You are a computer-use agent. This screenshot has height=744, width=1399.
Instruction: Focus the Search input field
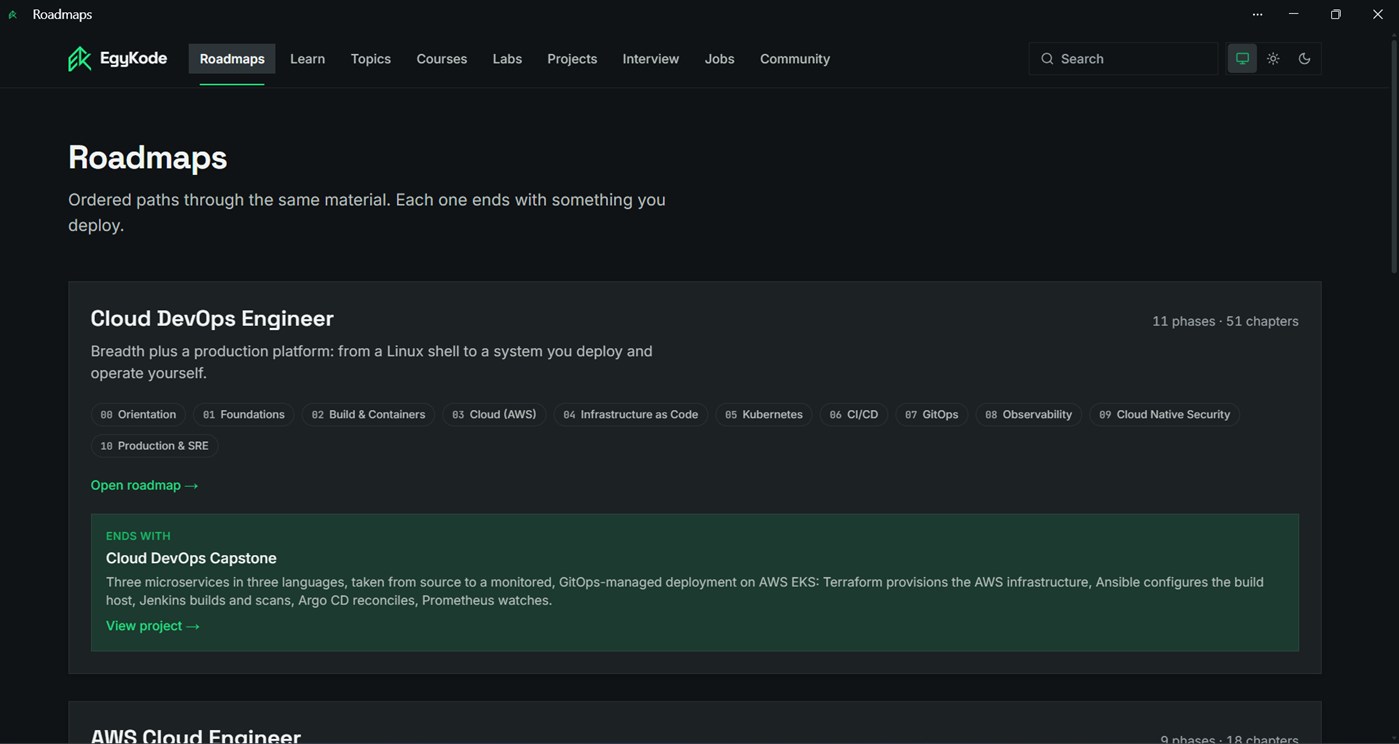coord(1123,59)
